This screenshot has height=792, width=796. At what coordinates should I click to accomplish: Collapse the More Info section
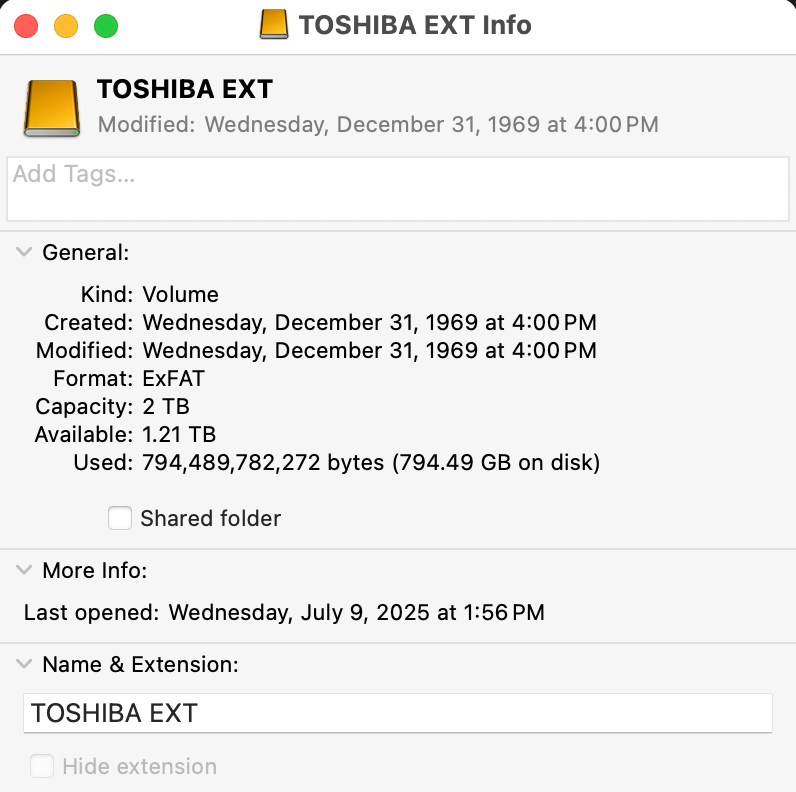[24, 571]
